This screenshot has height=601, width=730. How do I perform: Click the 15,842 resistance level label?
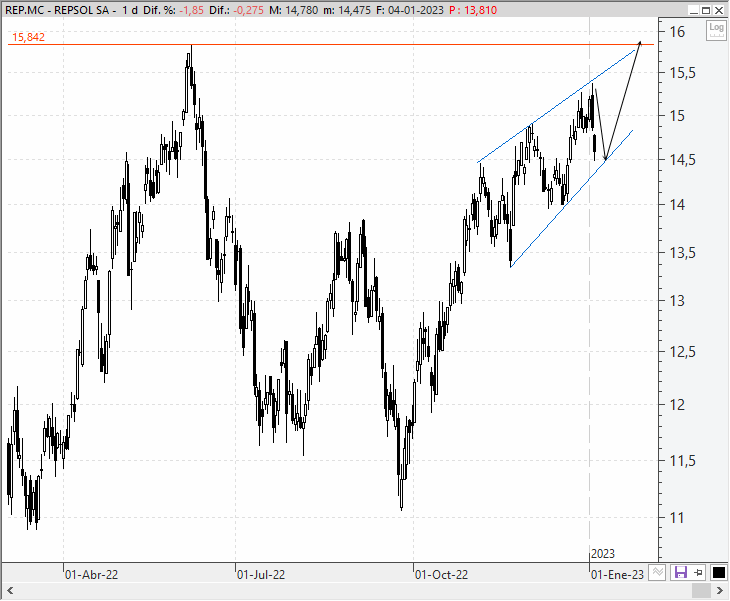[x=28, y=37]
